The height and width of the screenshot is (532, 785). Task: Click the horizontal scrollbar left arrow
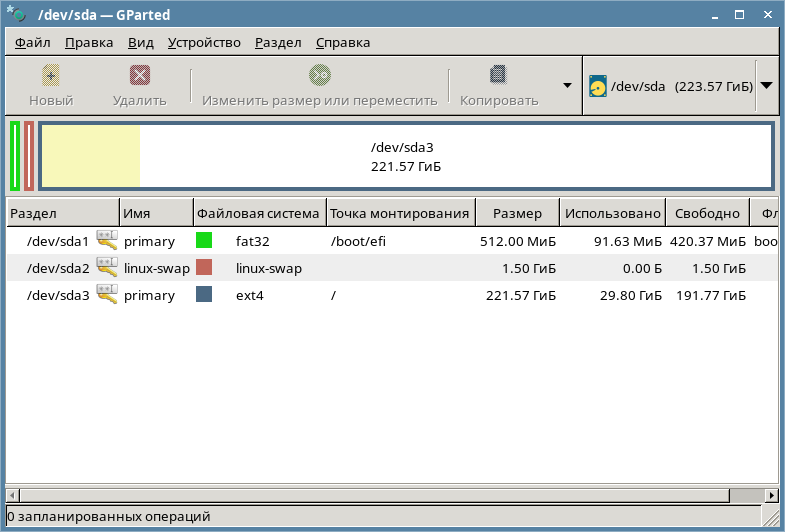(13, 495)
